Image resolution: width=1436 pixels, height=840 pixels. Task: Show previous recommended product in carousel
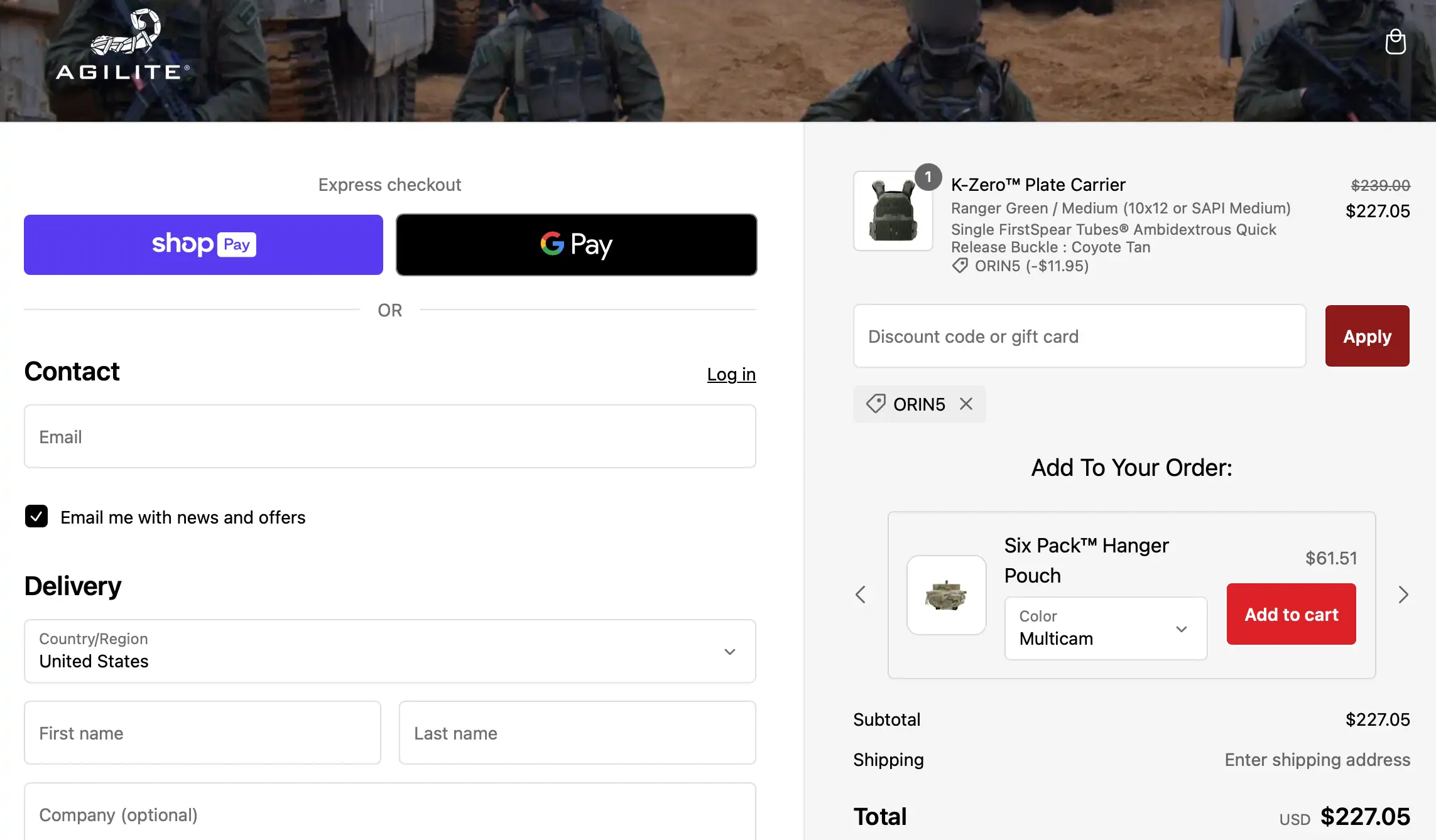(861, 595)
